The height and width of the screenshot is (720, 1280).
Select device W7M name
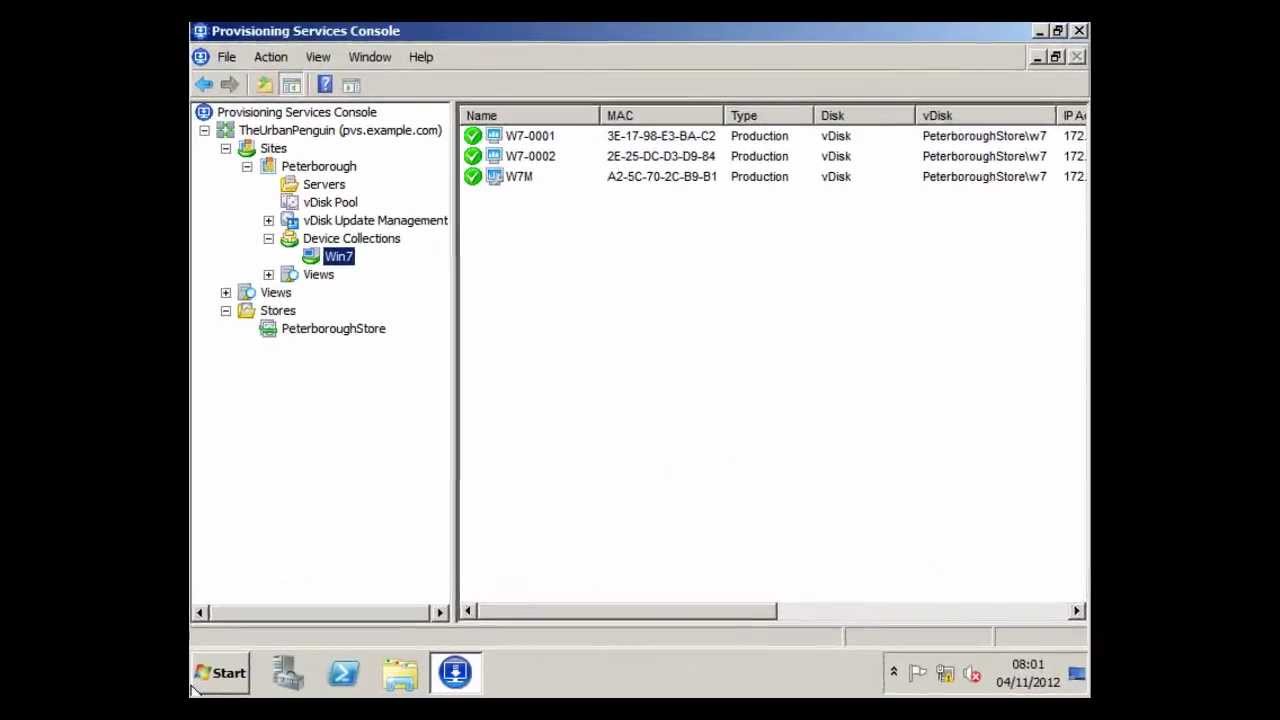point(519,176)
